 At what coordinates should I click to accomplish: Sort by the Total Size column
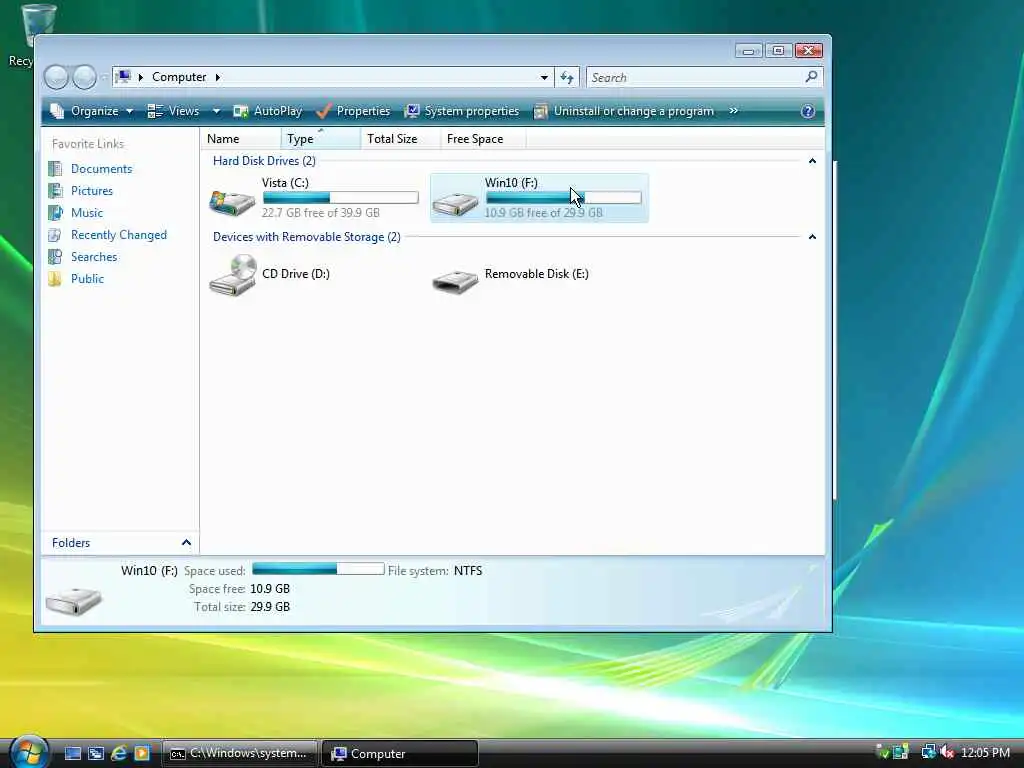point(400,138)
